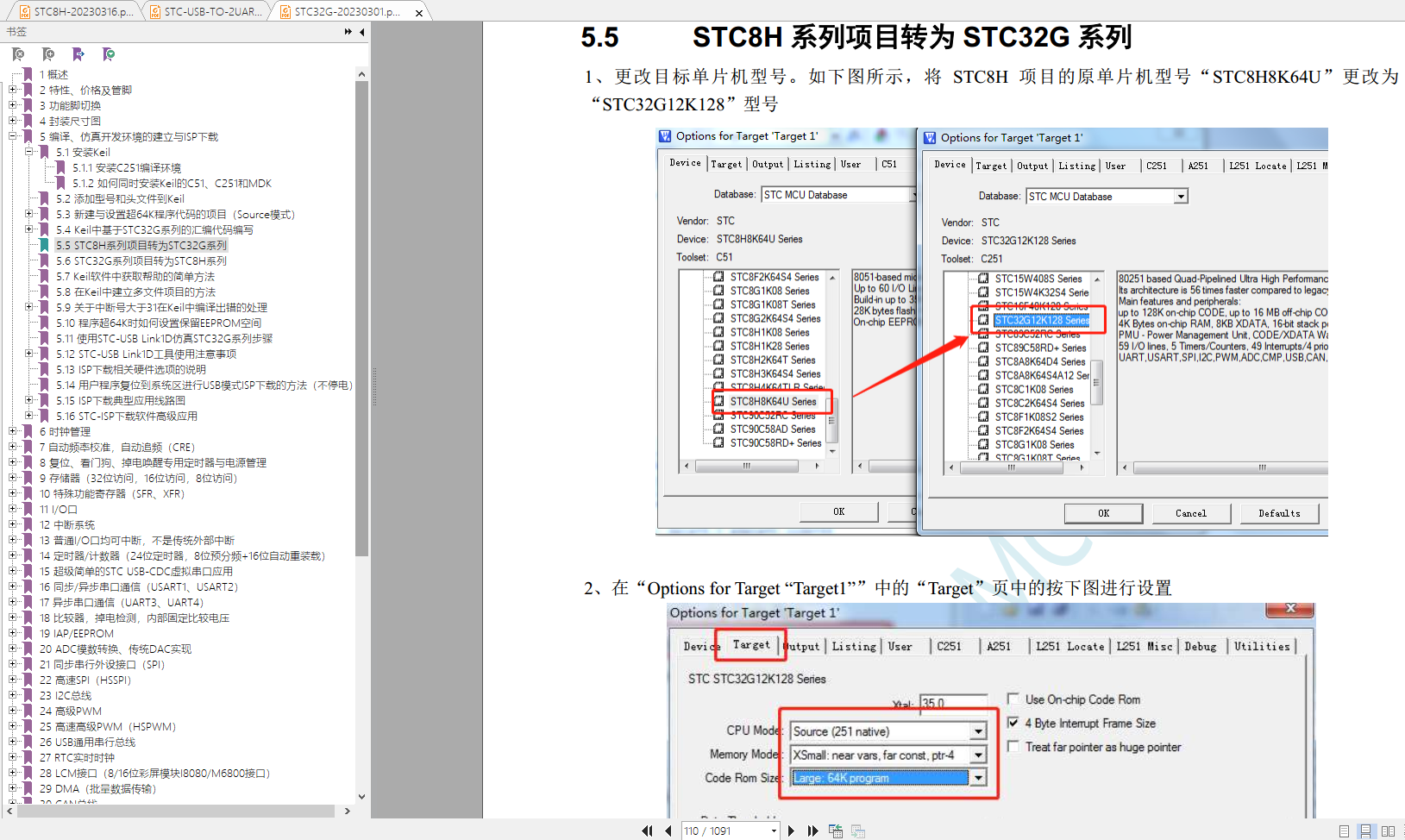Viewport: 1405px width, 840px height.
Task: Click the PDF icon on STC8H-20230316 tab
Action: 25,12
